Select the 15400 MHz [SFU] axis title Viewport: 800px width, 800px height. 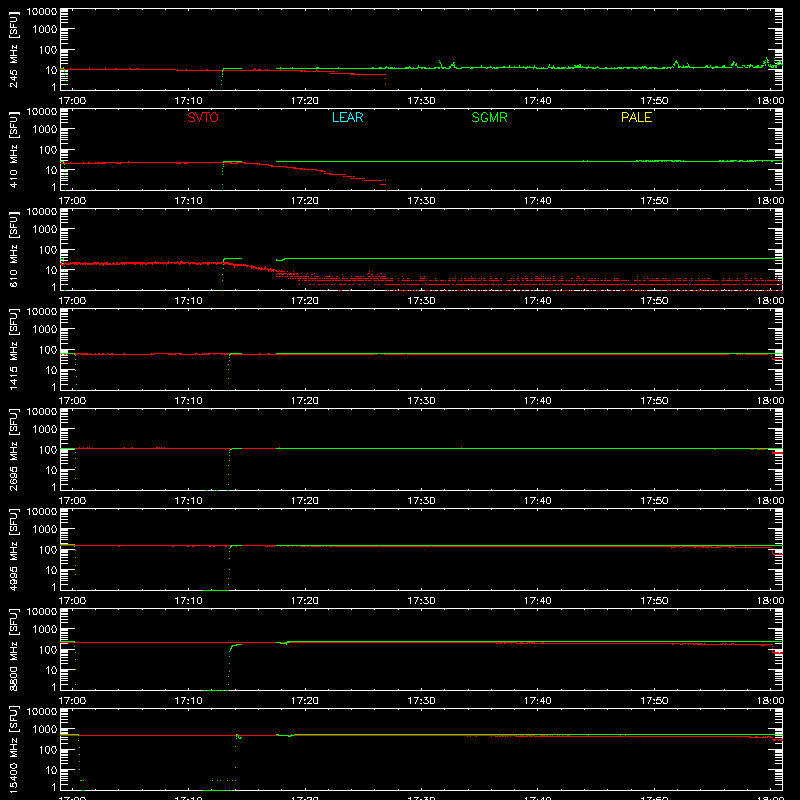[14, 749]
